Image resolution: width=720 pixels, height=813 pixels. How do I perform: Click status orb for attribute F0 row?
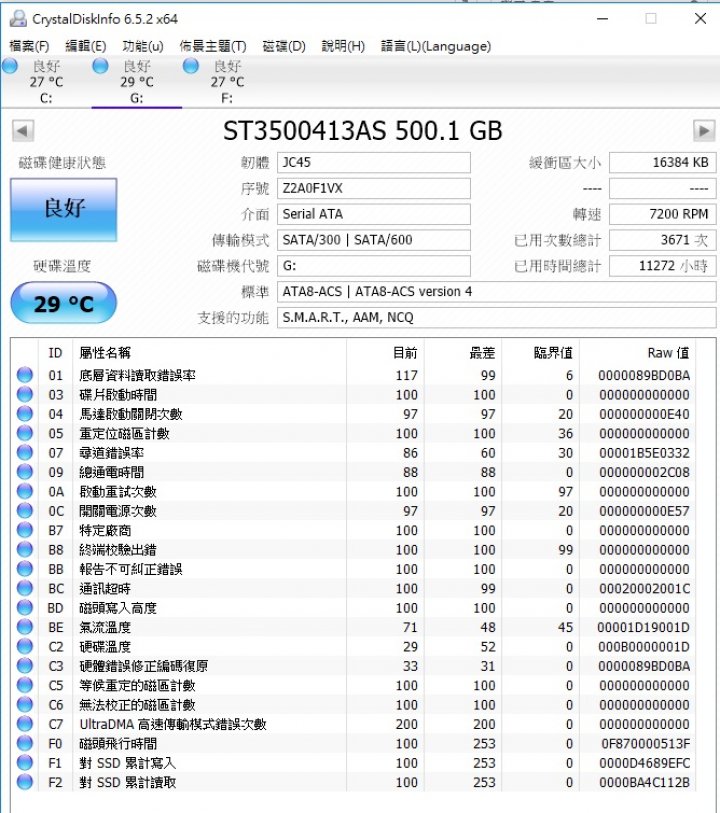tap(24, 743)
